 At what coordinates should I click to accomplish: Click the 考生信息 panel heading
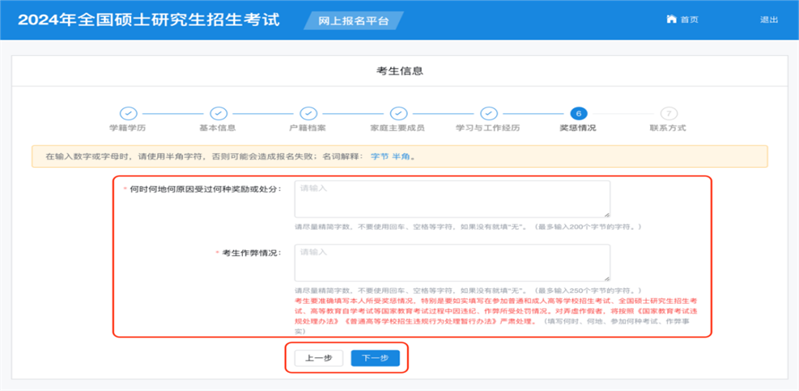click(x=400, y=71)
